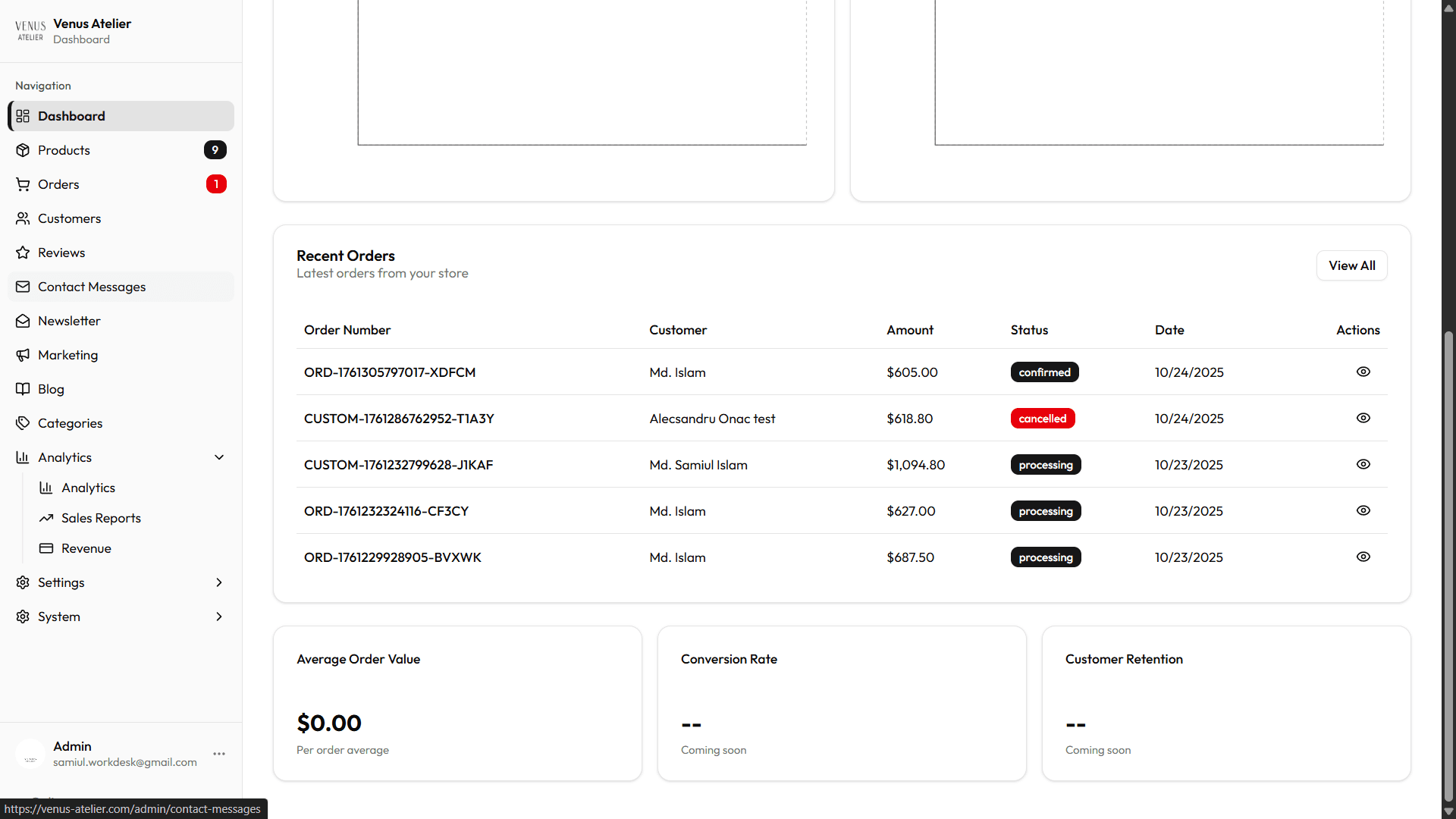Click the Marketing megaphone icon
Image resolution: width=1456 pixels, height=819 pixels.
point(23,355)
